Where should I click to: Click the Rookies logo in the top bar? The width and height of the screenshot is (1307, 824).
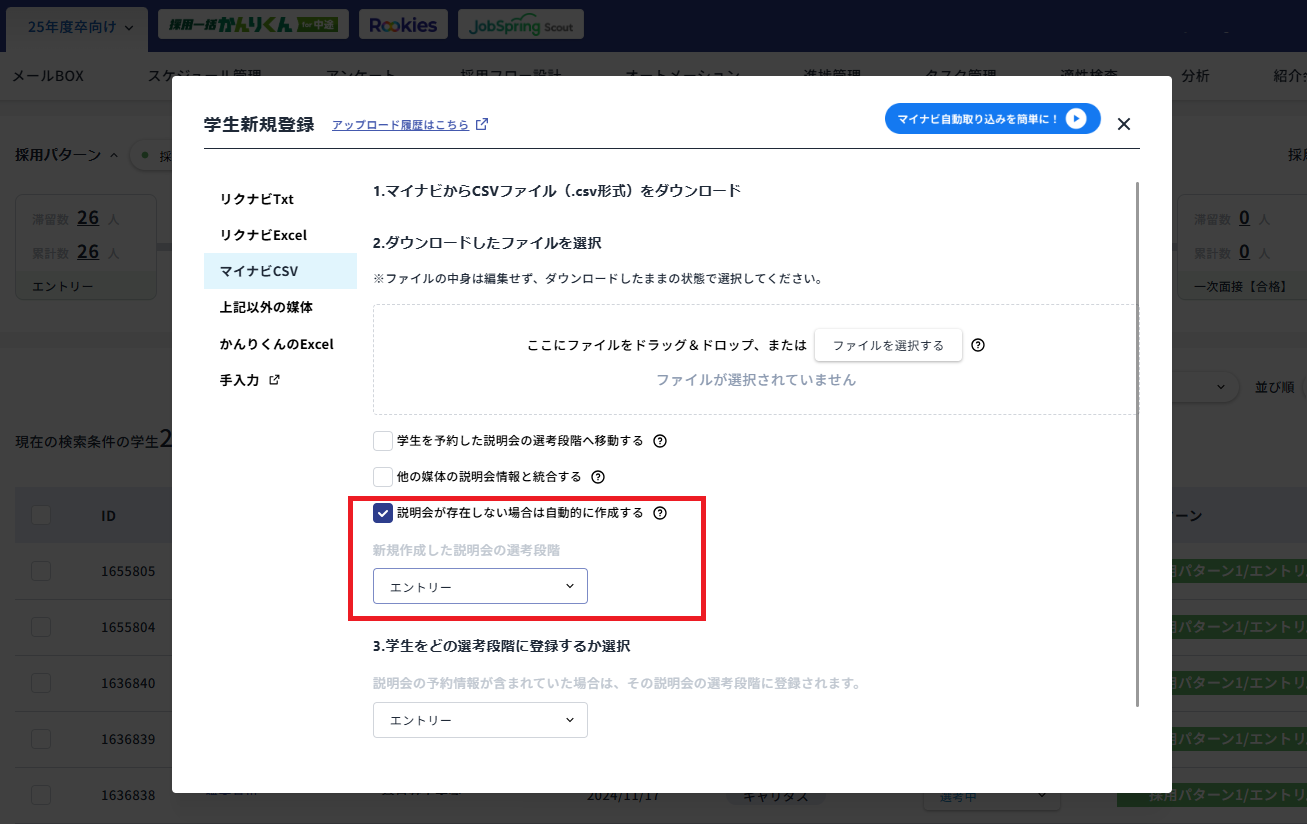coord(403,23)
